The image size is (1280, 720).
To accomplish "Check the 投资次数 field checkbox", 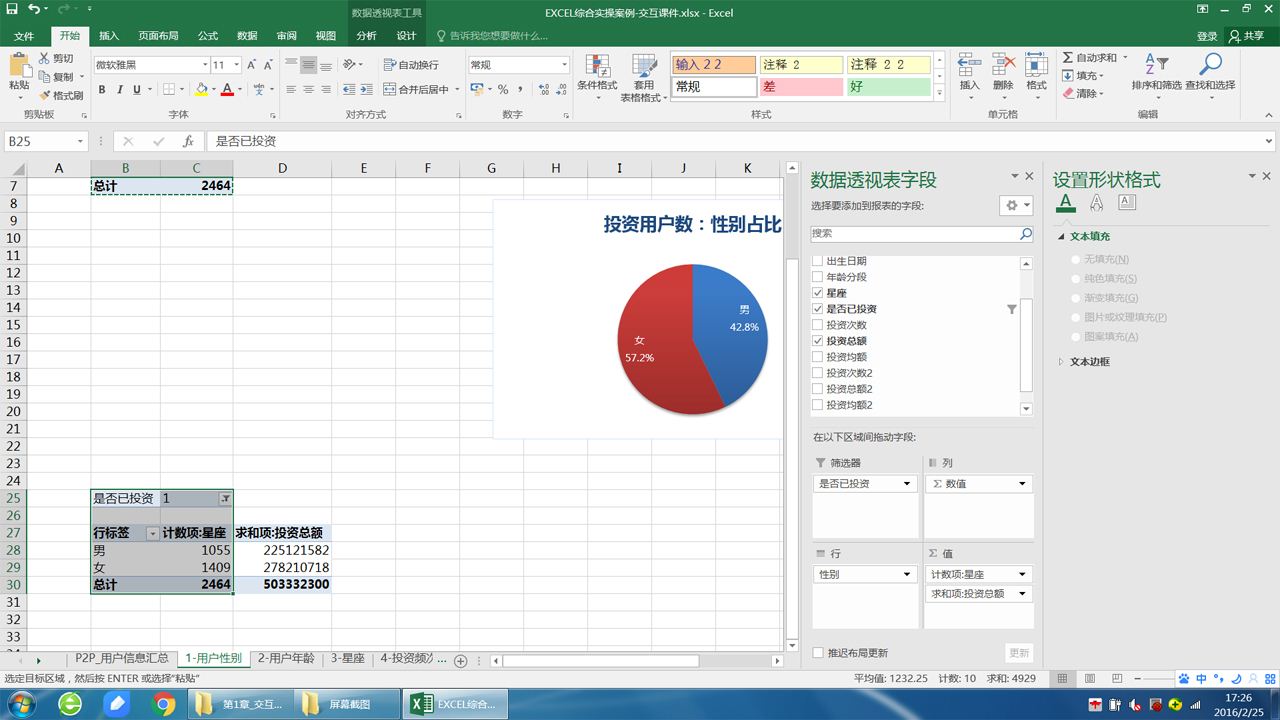I will tap(818, 325).
